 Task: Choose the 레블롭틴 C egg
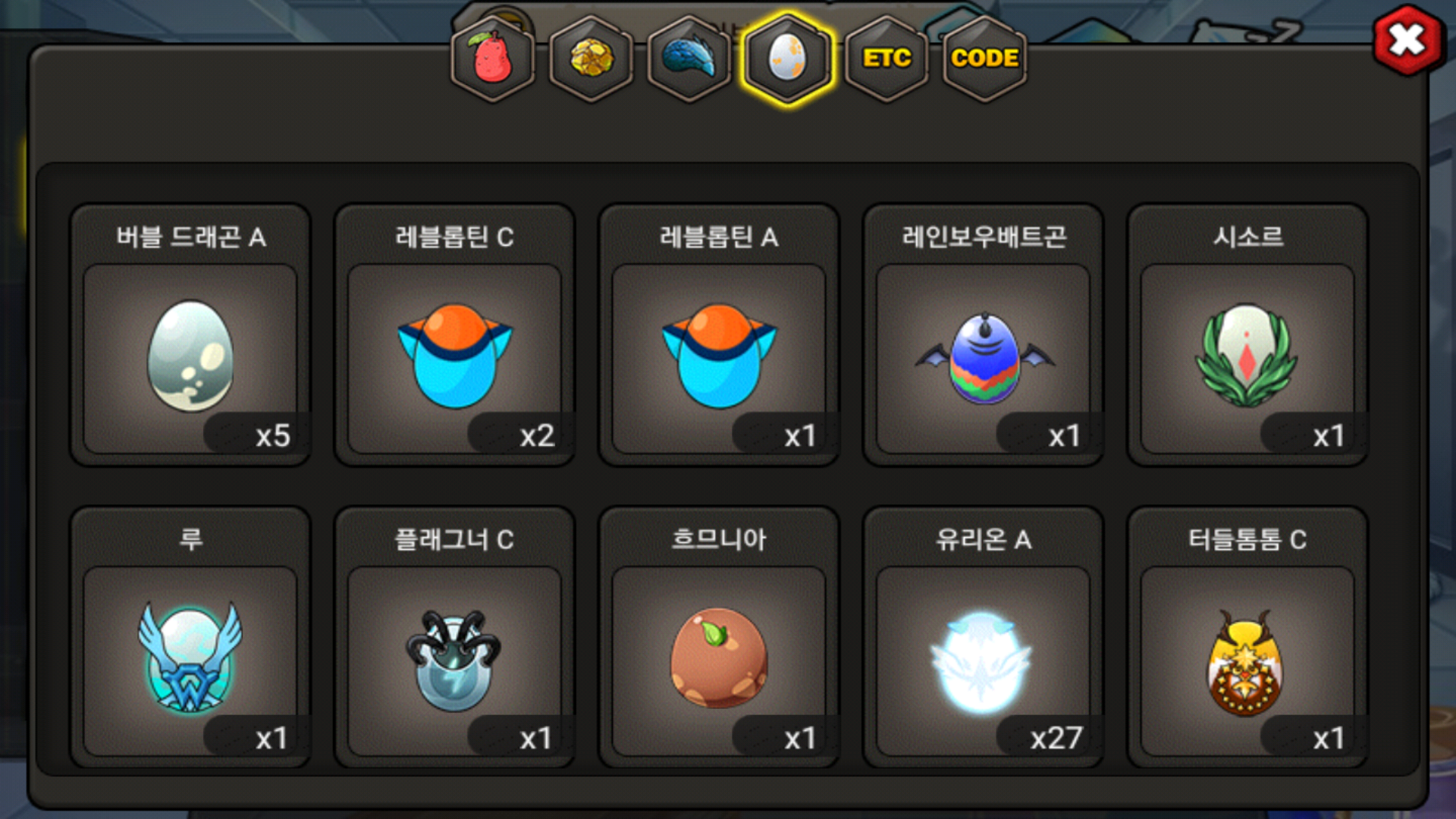coord(454,334)
